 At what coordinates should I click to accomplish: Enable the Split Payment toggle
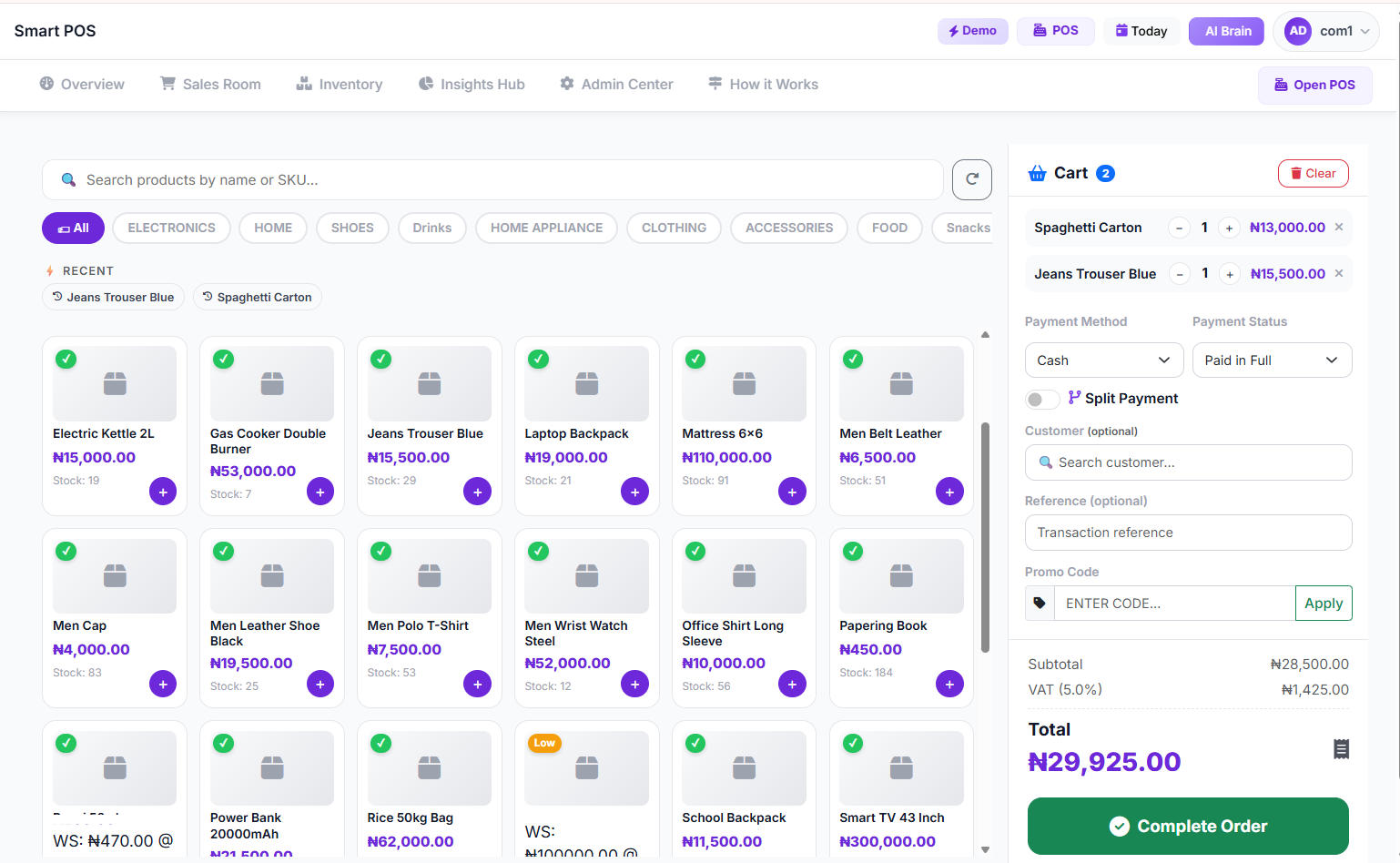tap(1042, 400)
